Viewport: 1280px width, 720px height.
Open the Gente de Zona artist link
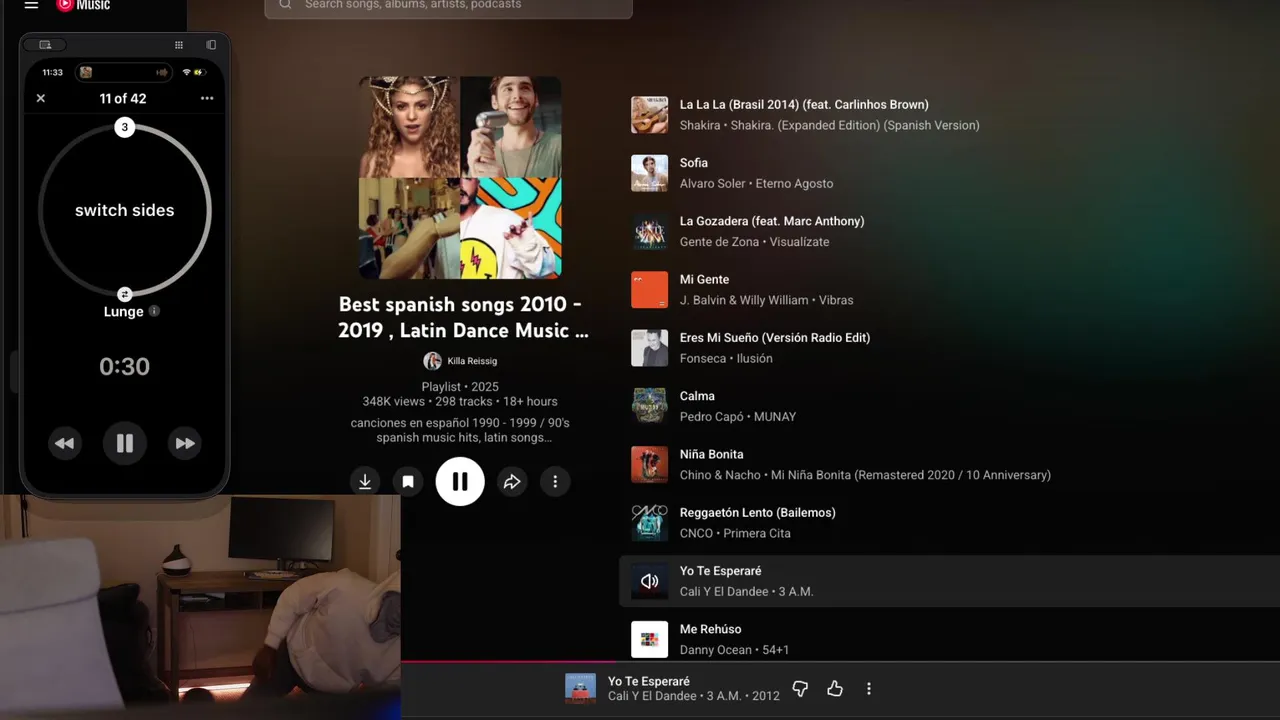point(720,242)
